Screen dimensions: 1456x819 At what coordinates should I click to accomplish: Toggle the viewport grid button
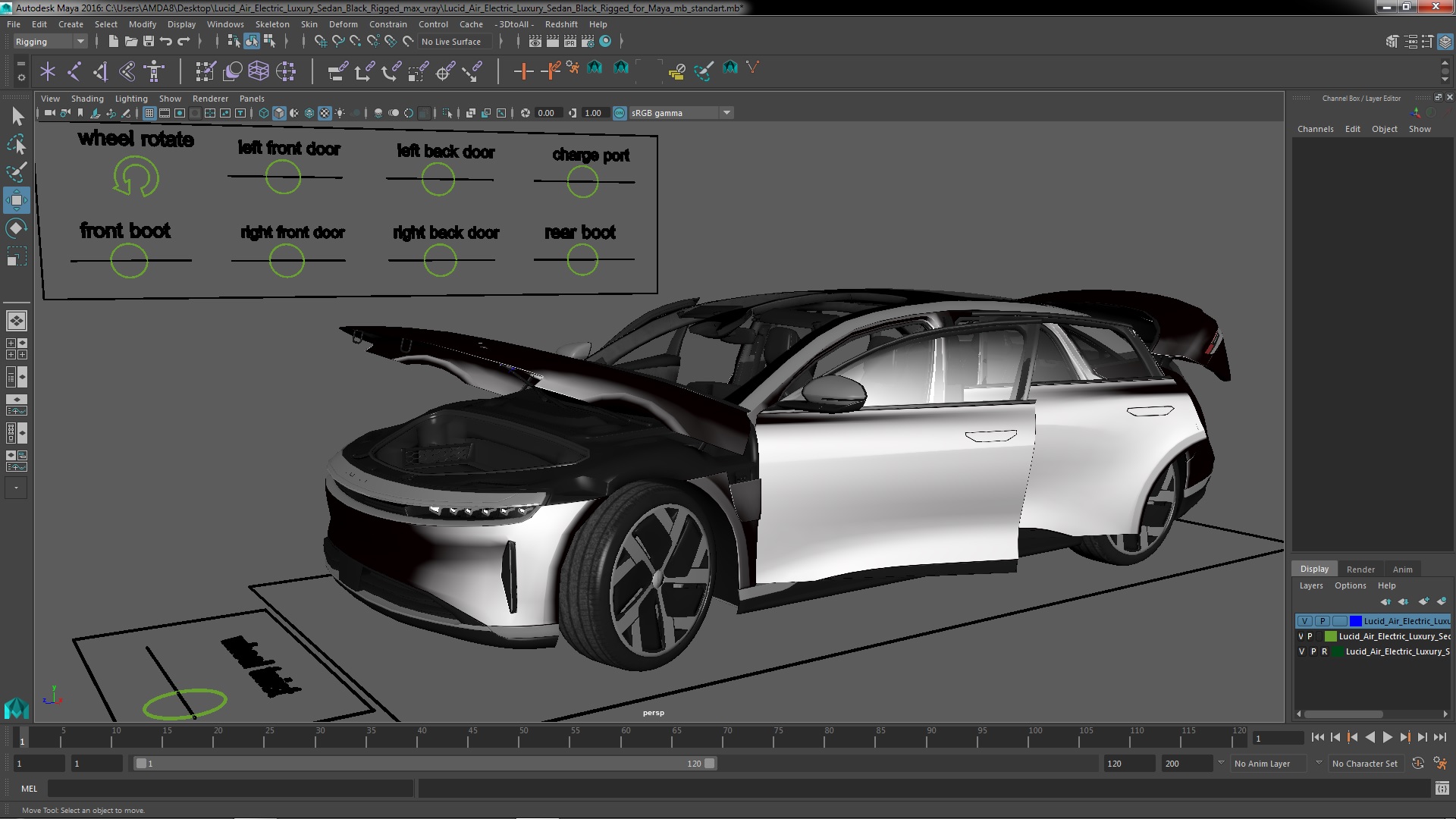[x=149, y=113]
